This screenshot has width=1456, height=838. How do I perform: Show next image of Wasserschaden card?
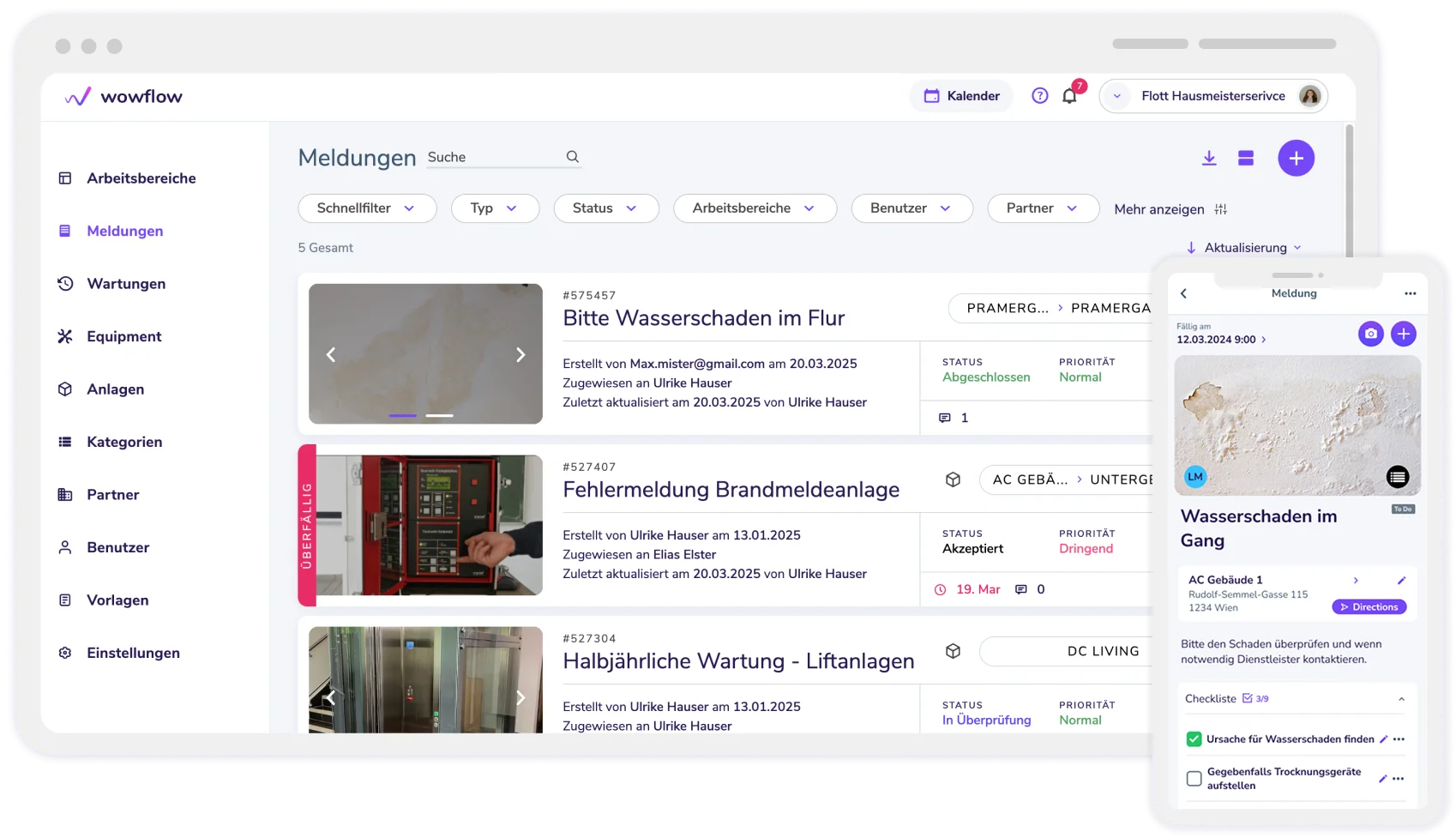coord(520,354)
